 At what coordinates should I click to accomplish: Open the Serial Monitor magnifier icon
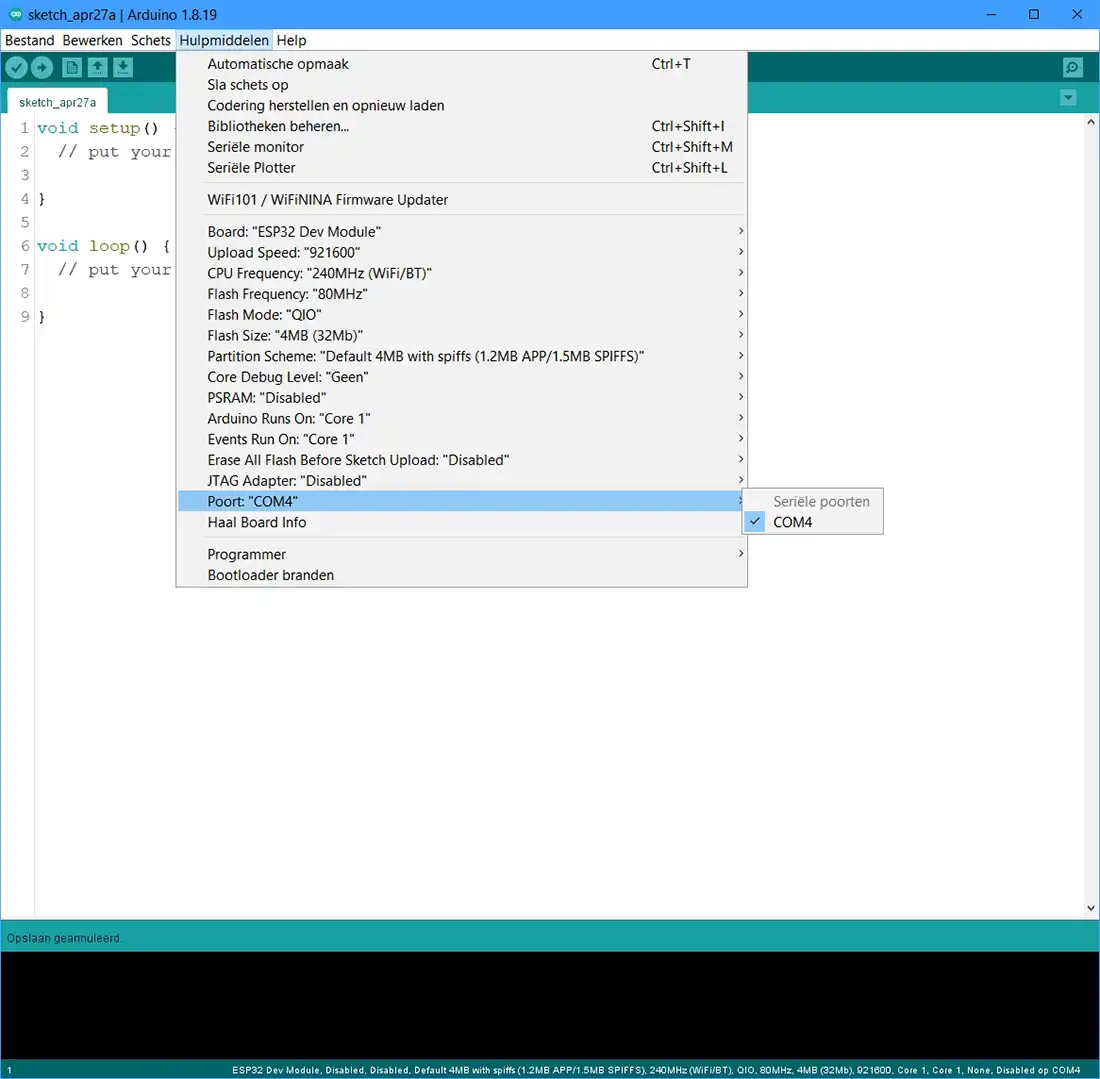tap(1072, 67)
